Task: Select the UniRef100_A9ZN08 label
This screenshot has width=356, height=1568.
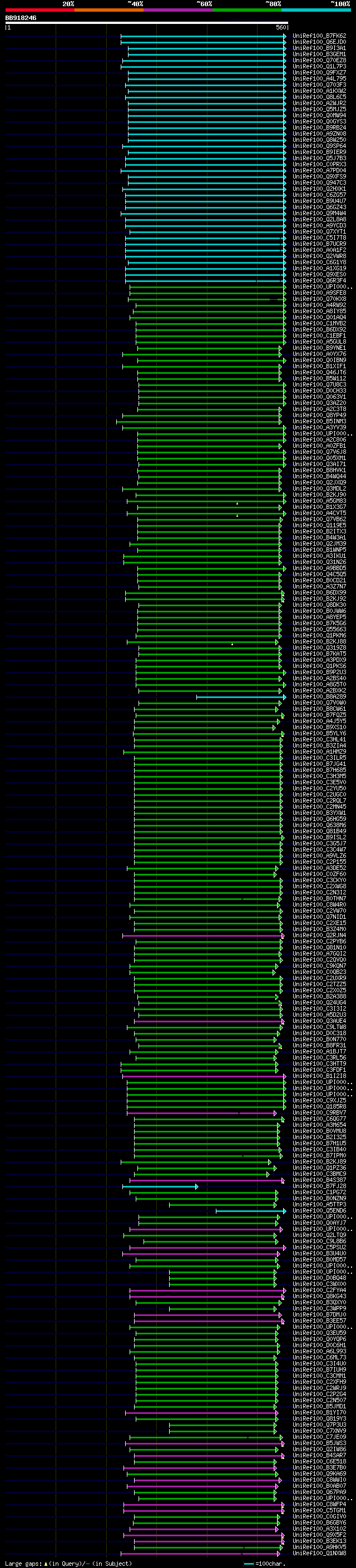Action: pyautogui.click(x=319, y=133)
